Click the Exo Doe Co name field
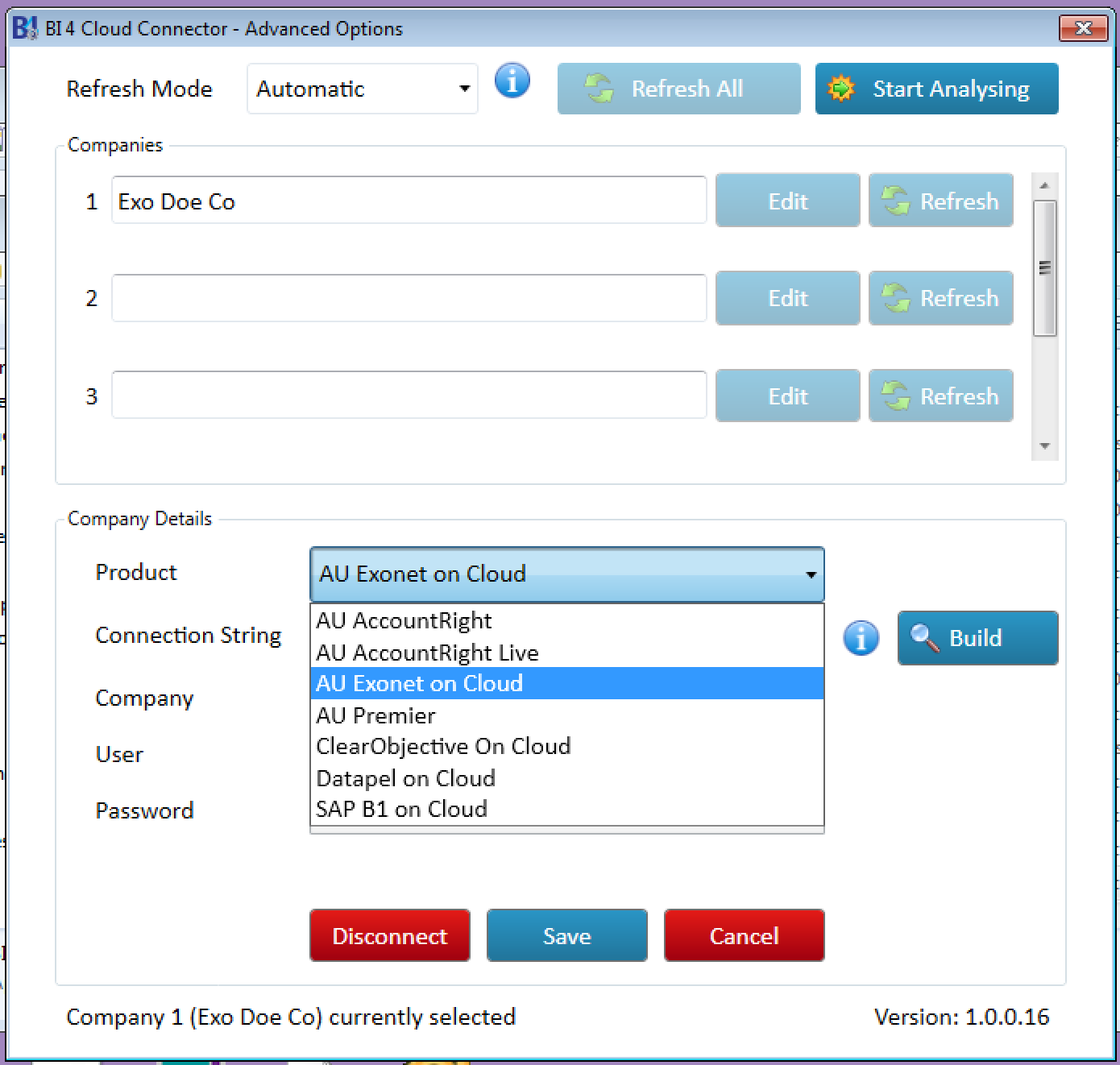 pyautogui.click(x=409, y=201)
